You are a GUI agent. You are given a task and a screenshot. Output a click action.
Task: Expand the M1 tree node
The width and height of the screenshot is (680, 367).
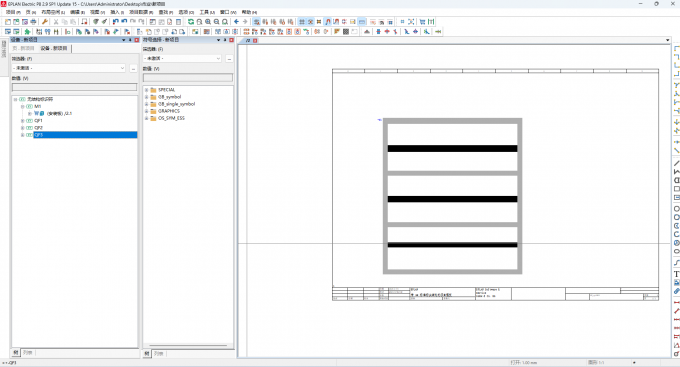23,106
